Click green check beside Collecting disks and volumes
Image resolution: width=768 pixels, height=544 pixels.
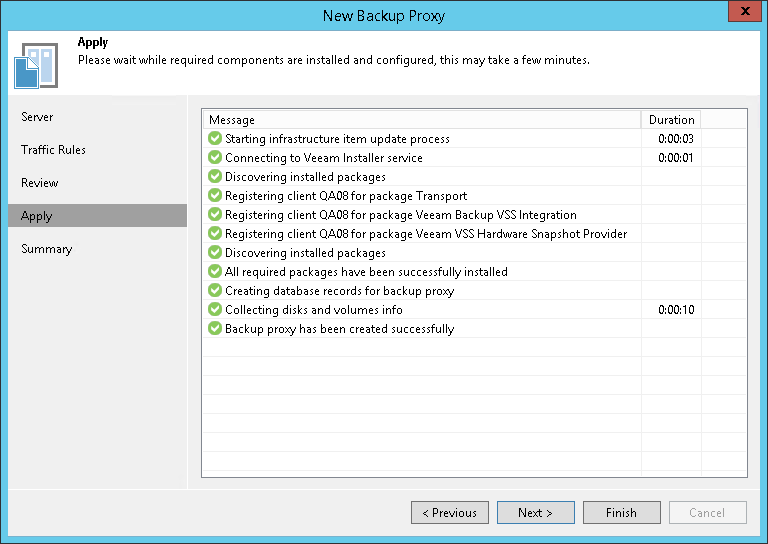(214, 310)
